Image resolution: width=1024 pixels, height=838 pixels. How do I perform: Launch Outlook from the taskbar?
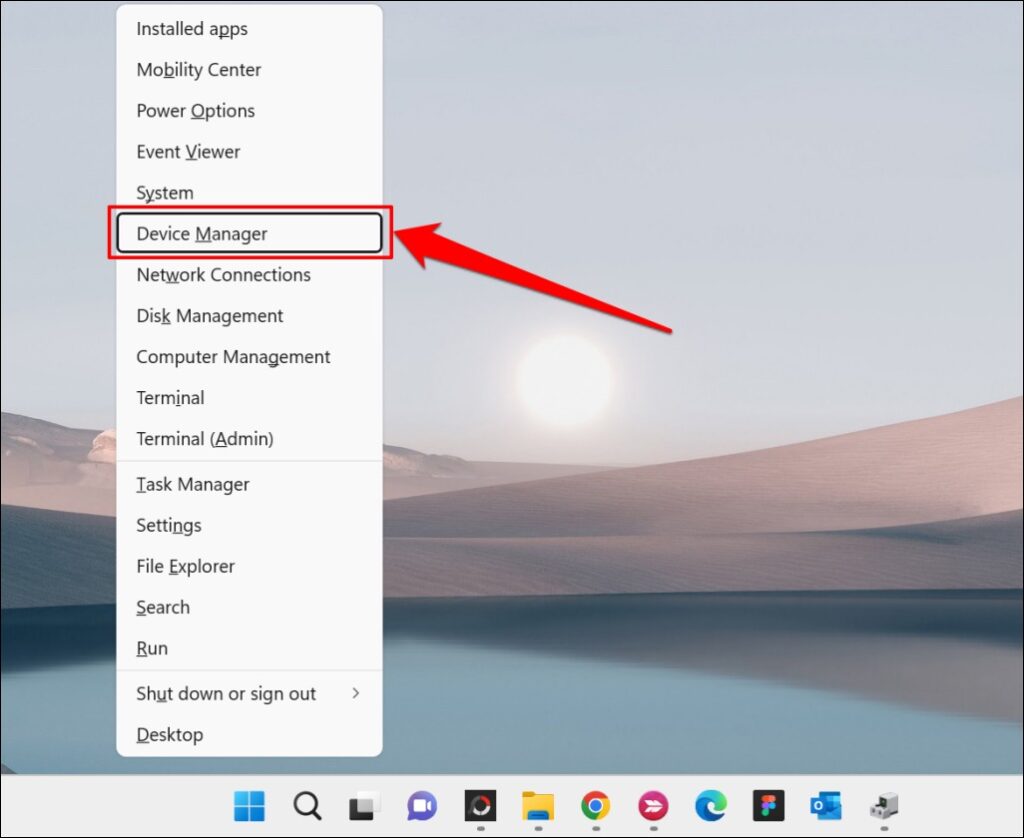pos(826,806)
